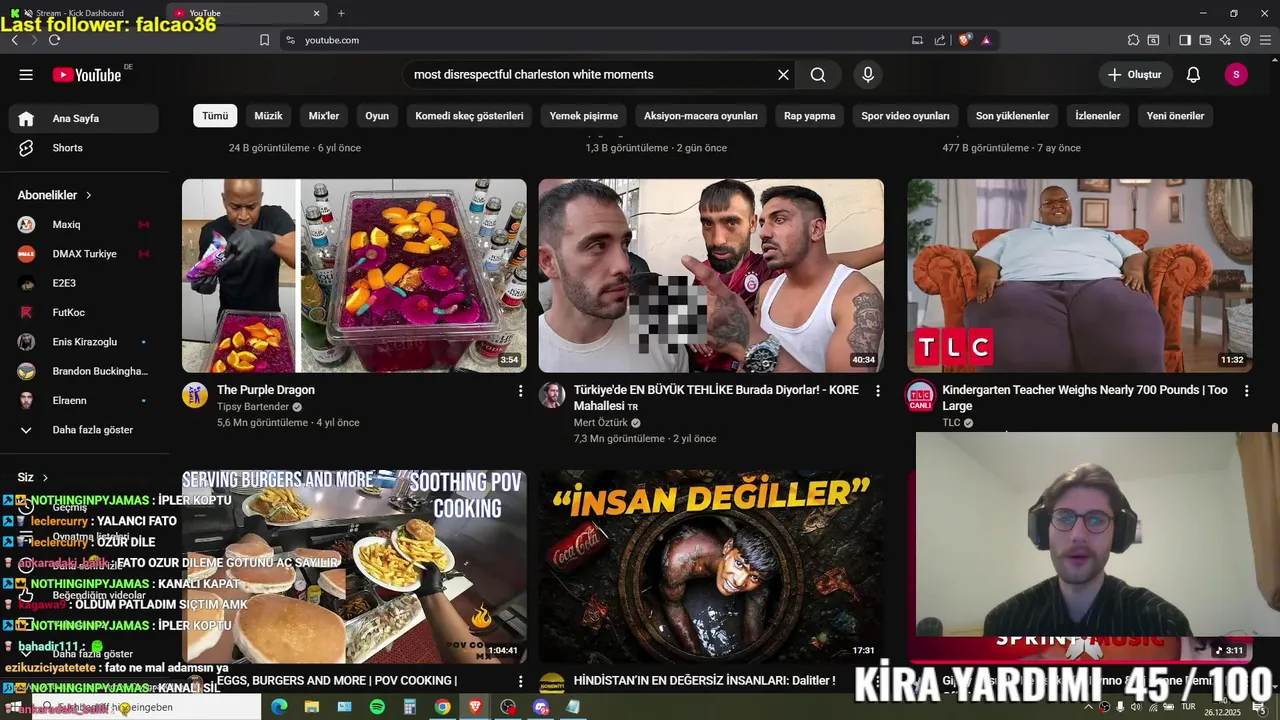
Task: Open KORE Mahallesi video thumbnail
Action: click(x=711, y=276)
